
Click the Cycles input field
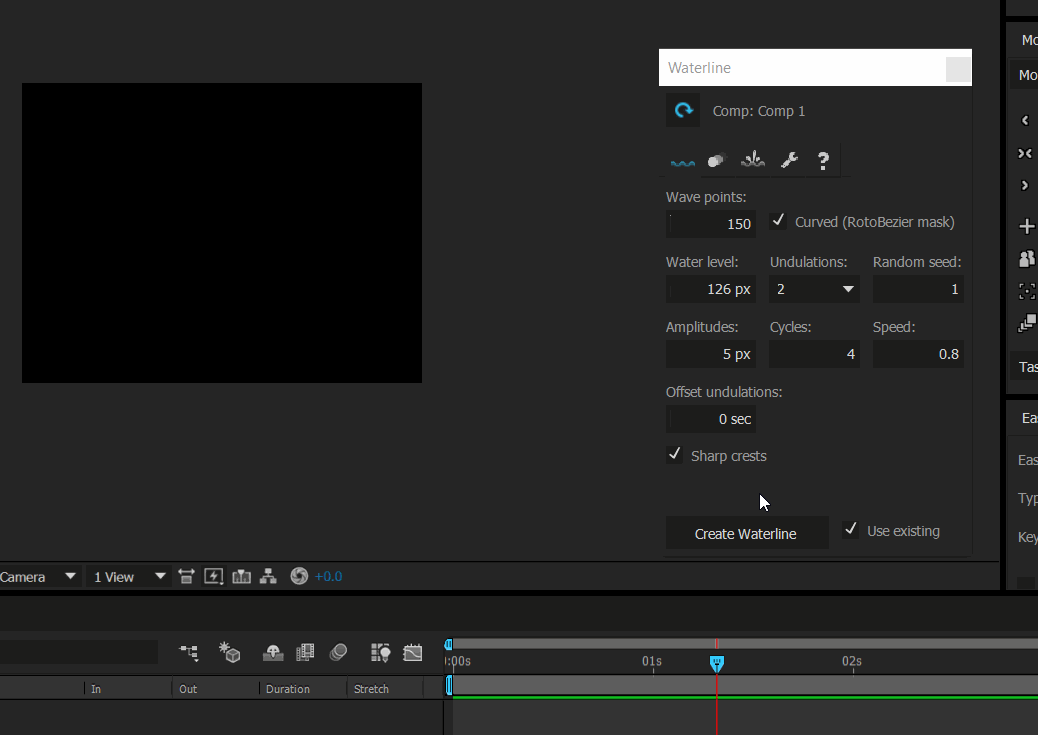coord(814,354)
